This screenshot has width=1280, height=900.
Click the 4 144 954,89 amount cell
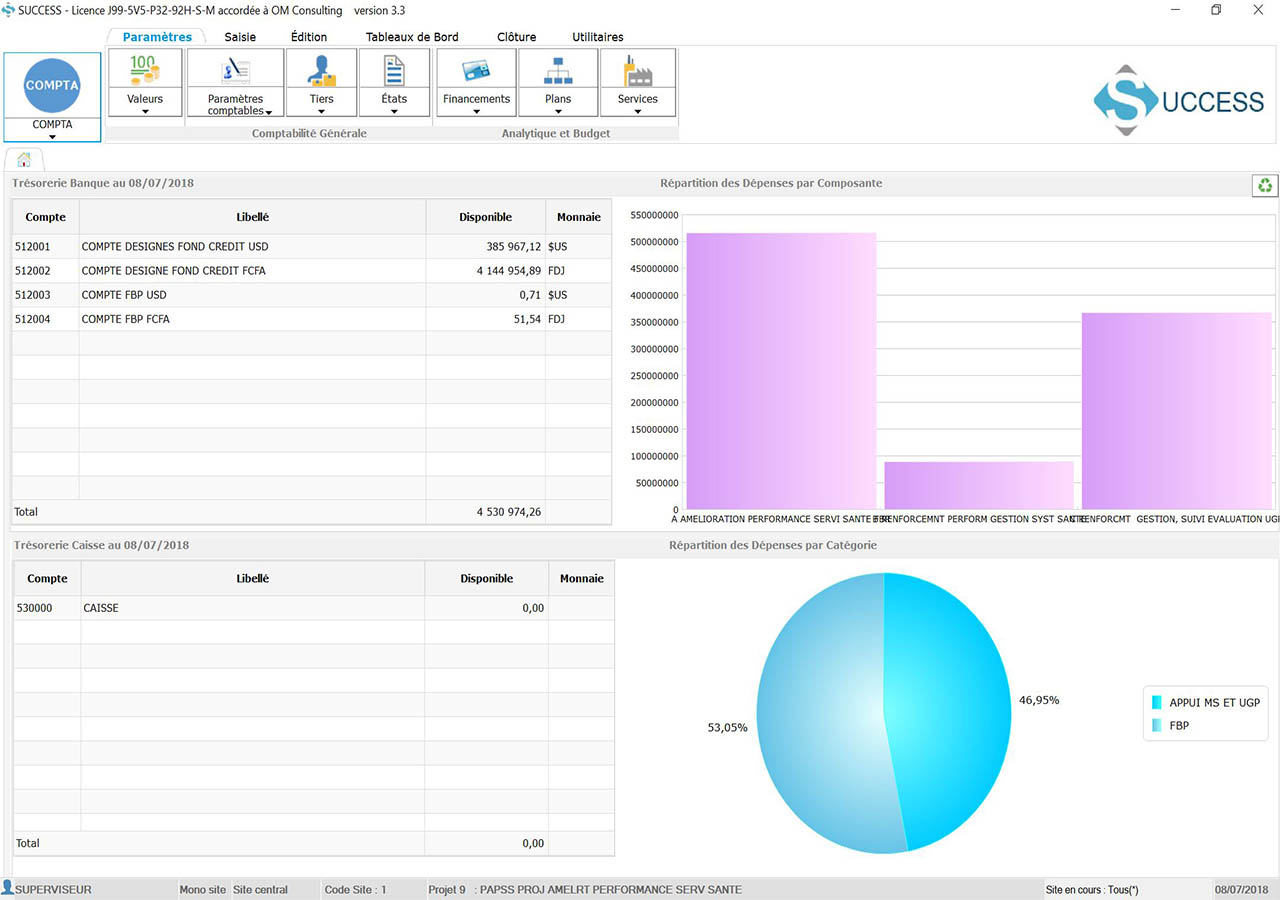pyautogui.click(x=486, y=271)
